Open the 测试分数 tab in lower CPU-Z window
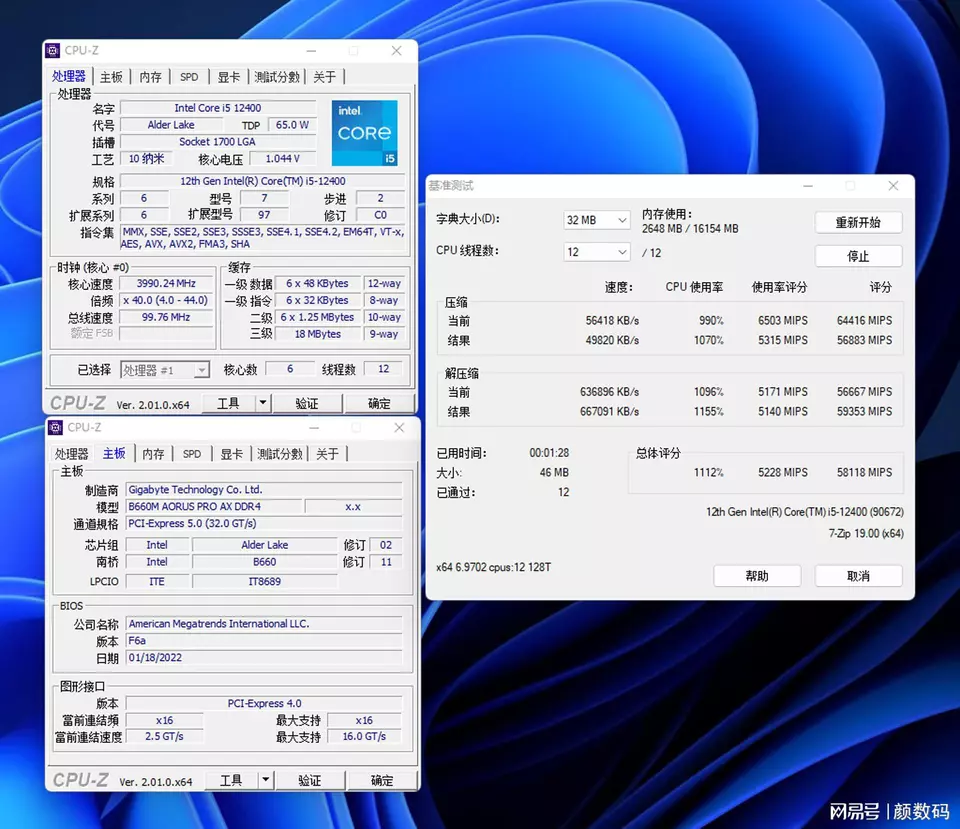The height and width of the screenshot is (829, 960). (279, 454)
